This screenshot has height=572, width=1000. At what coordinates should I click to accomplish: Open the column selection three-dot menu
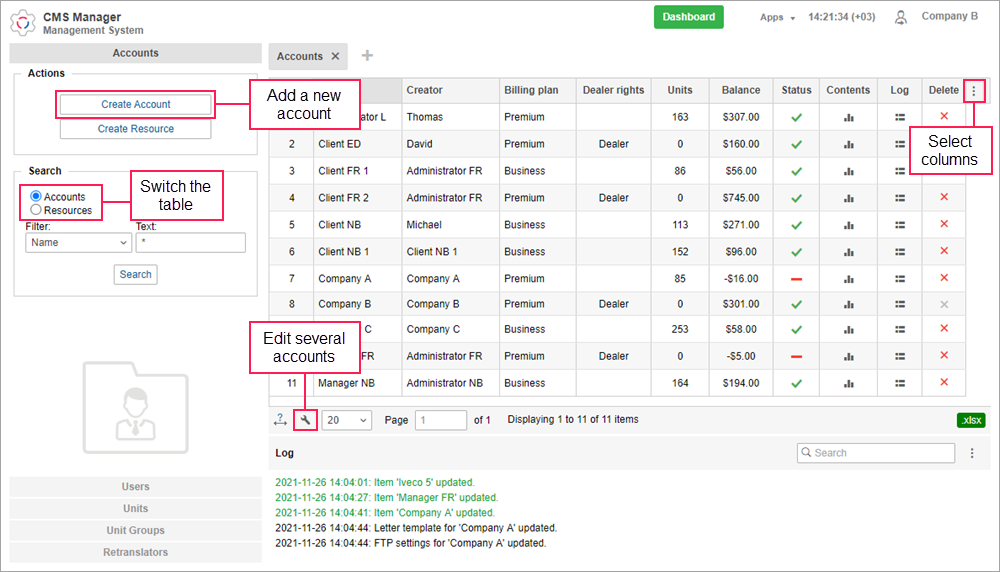pos(974,91)
